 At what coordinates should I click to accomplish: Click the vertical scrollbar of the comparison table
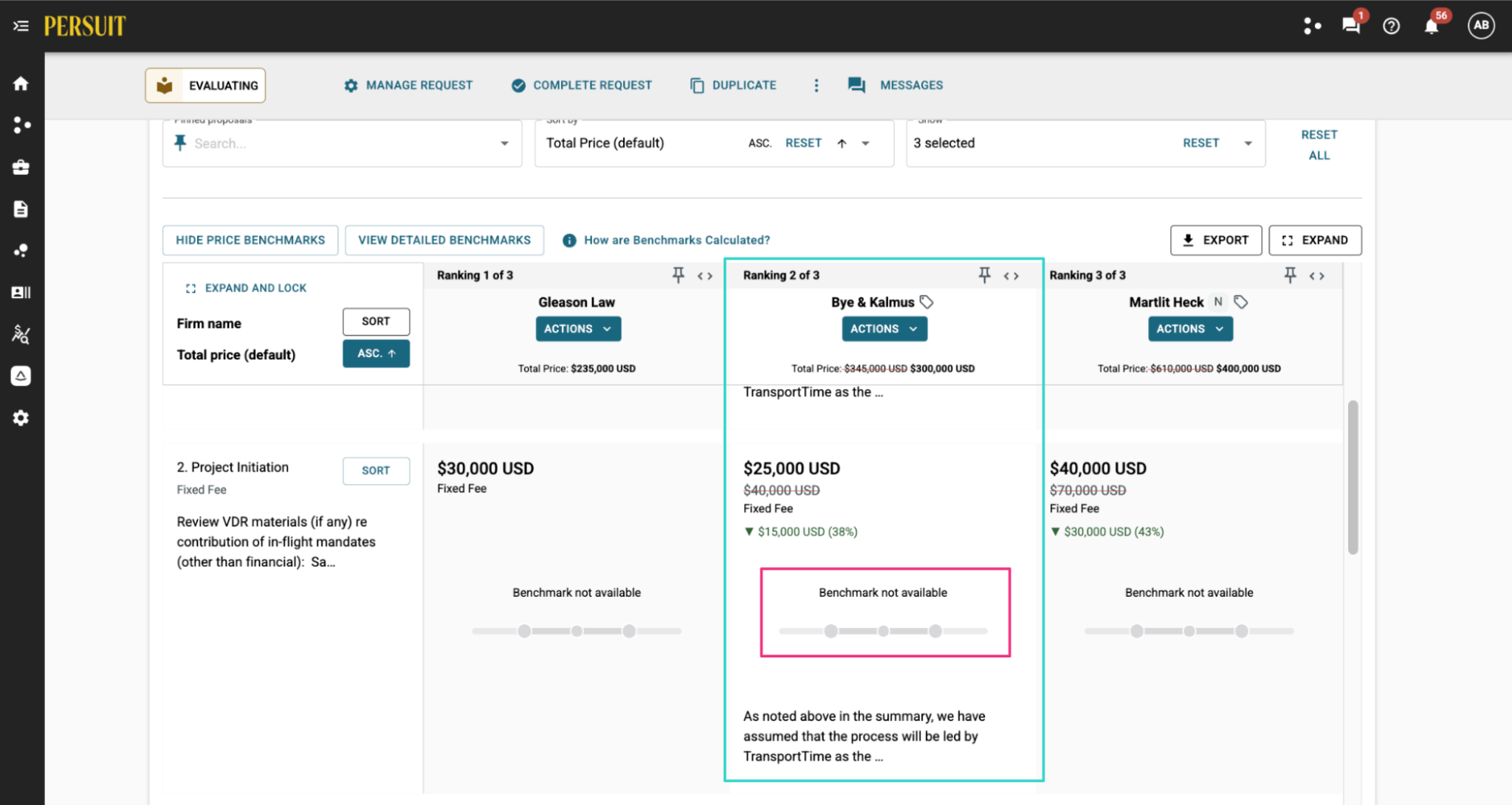[1353, 477]
